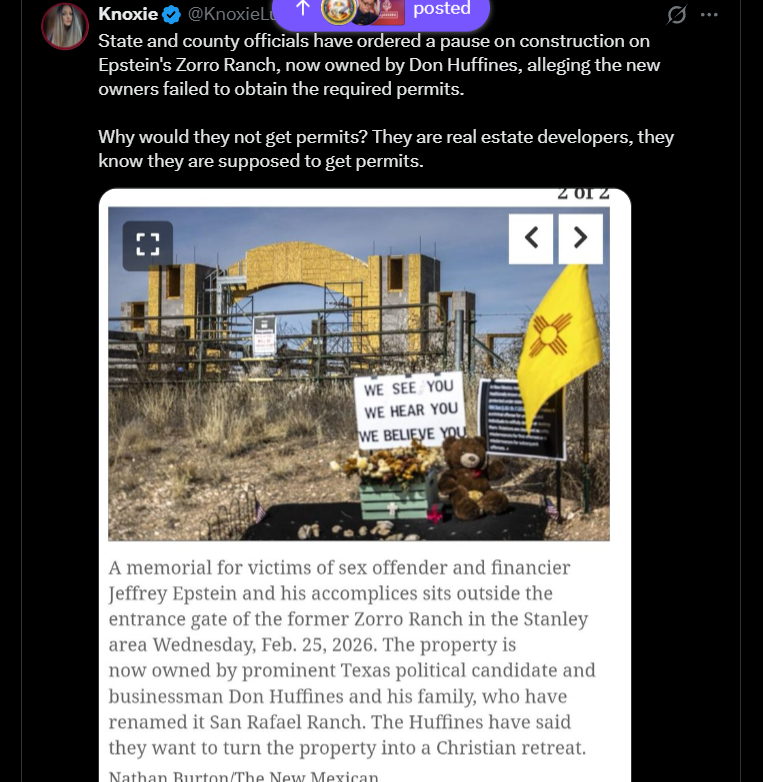Advance to the next gallery photo

[x=580, y=238]
